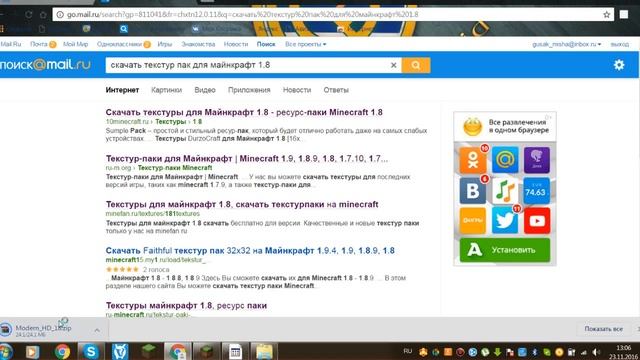
Task: Open the orange tile beside Twitter
Action: click(473, 220)
